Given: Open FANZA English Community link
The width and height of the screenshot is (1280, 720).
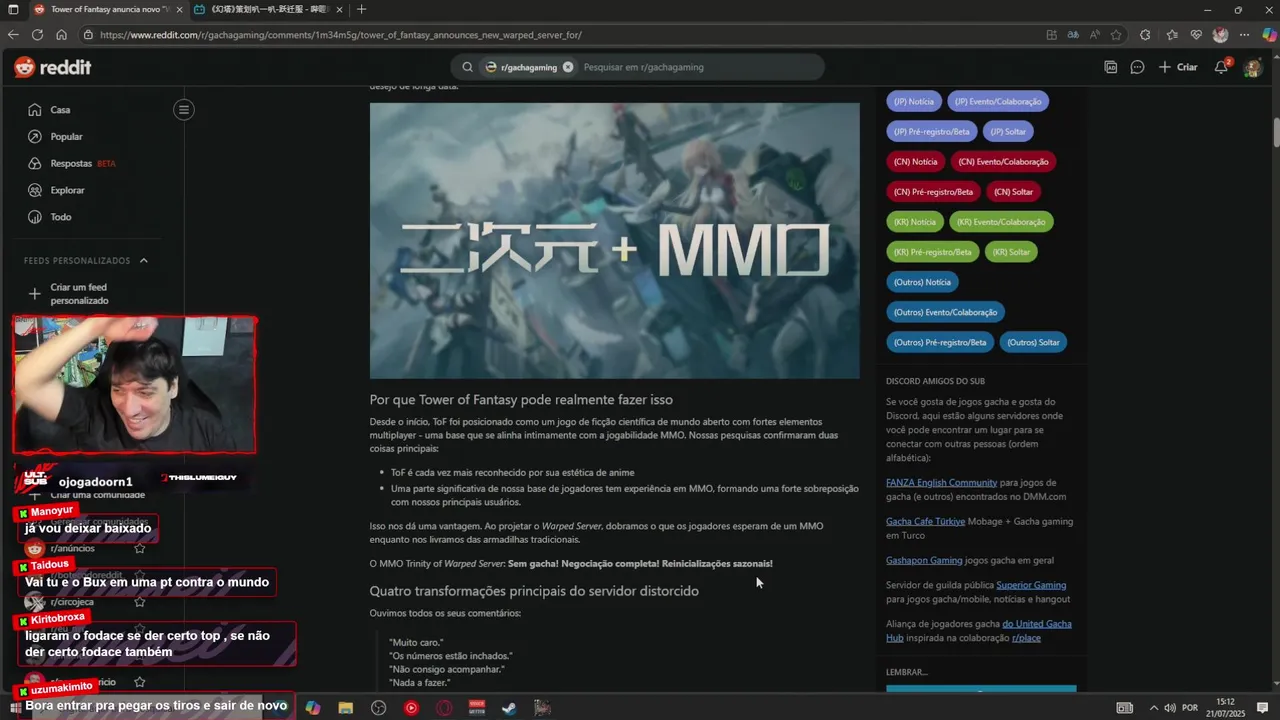Looking at the screenshot, I should 941,482.
